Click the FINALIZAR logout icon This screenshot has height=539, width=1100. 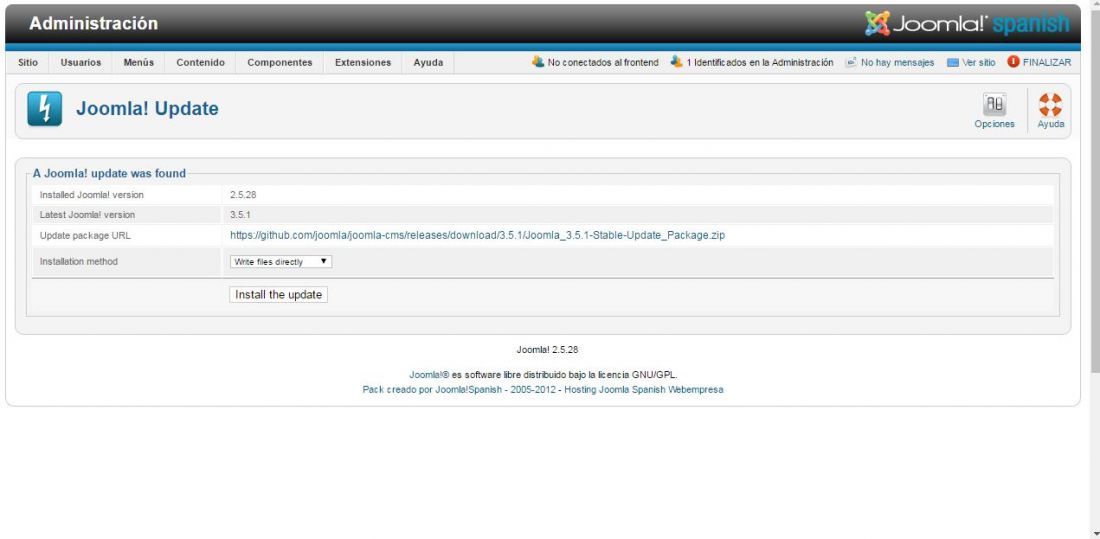pyautogui.click(x=1013, y=62)
